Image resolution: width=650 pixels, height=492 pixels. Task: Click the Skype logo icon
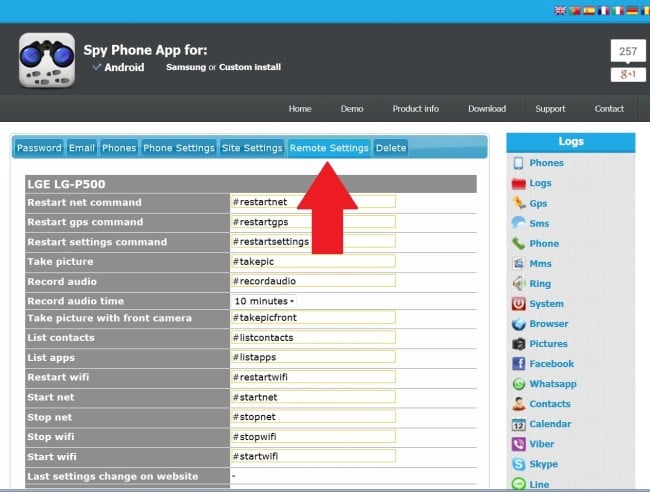point(519,464)
